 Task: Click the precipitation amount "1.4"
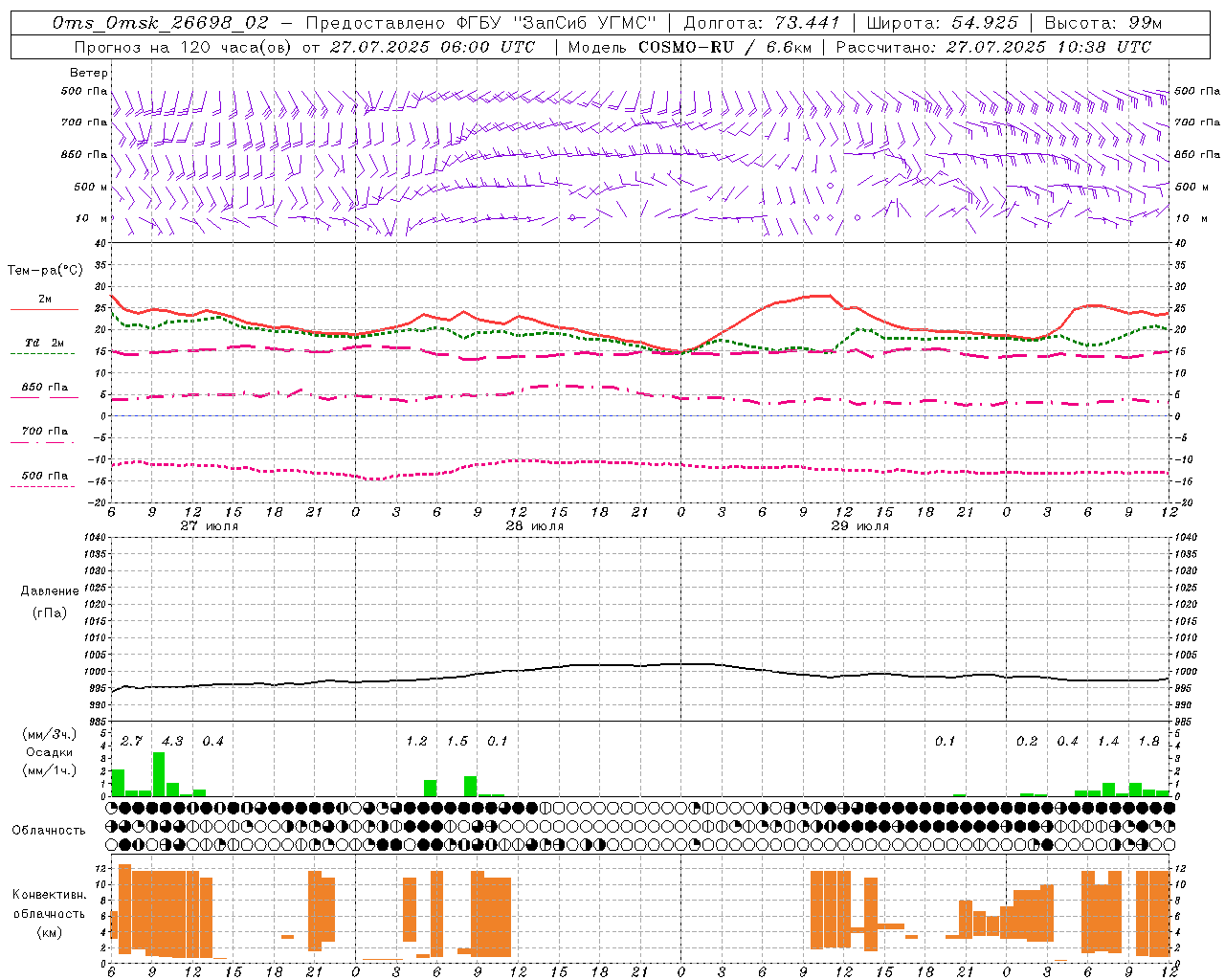click(1108, 741)
